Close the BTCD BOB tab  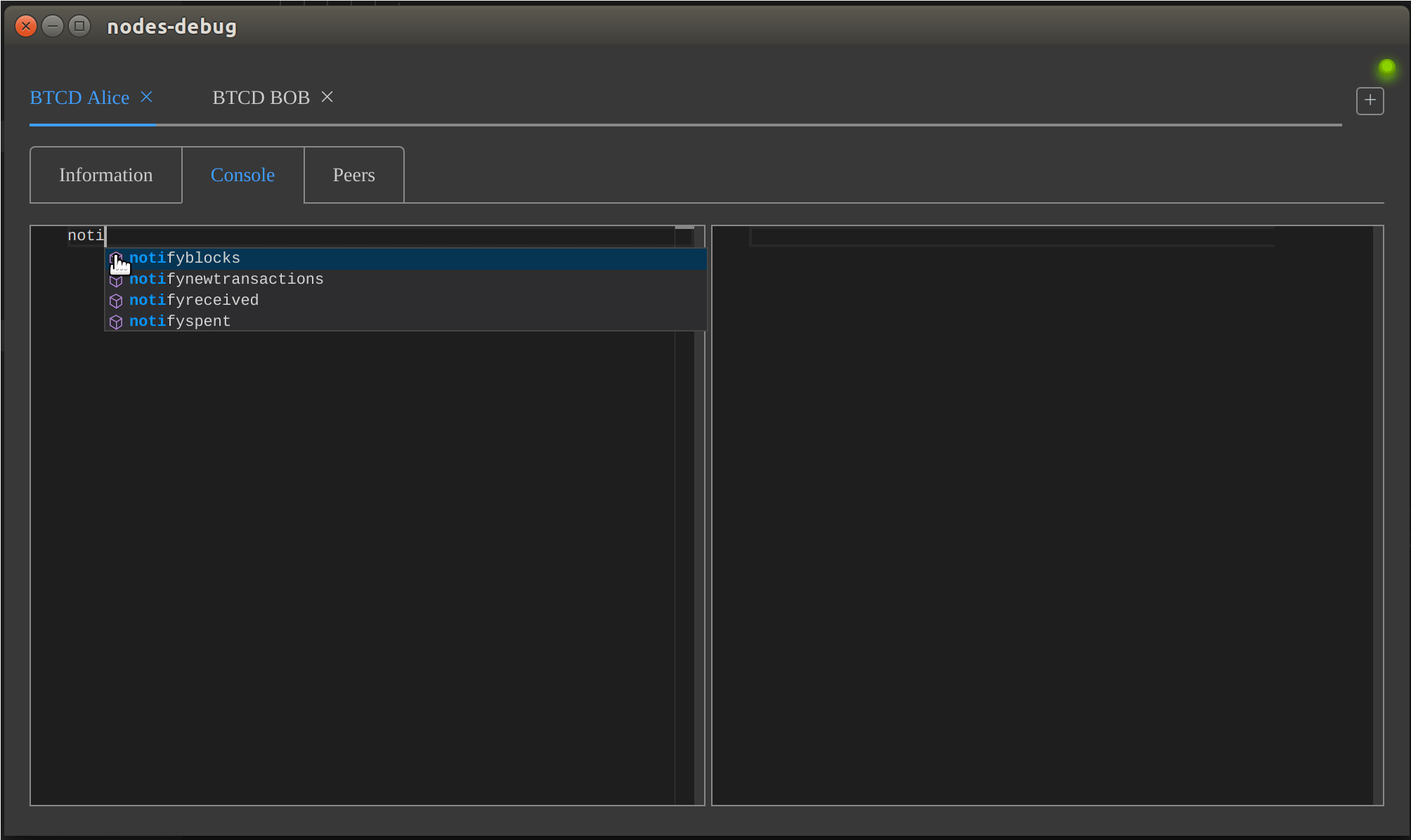pyautogui.click(x=327, y=97)
